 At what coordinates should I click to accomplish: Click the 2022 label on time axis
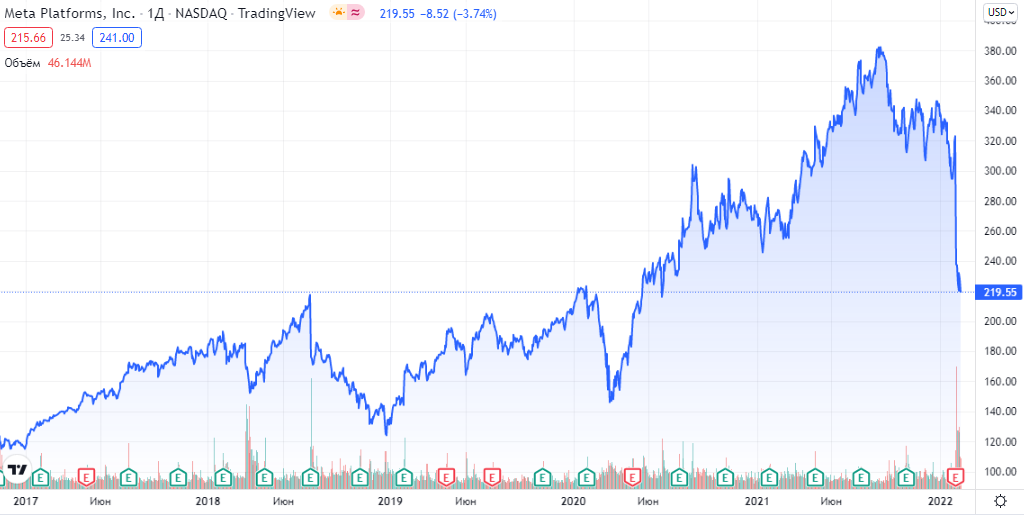coord(940,501)
